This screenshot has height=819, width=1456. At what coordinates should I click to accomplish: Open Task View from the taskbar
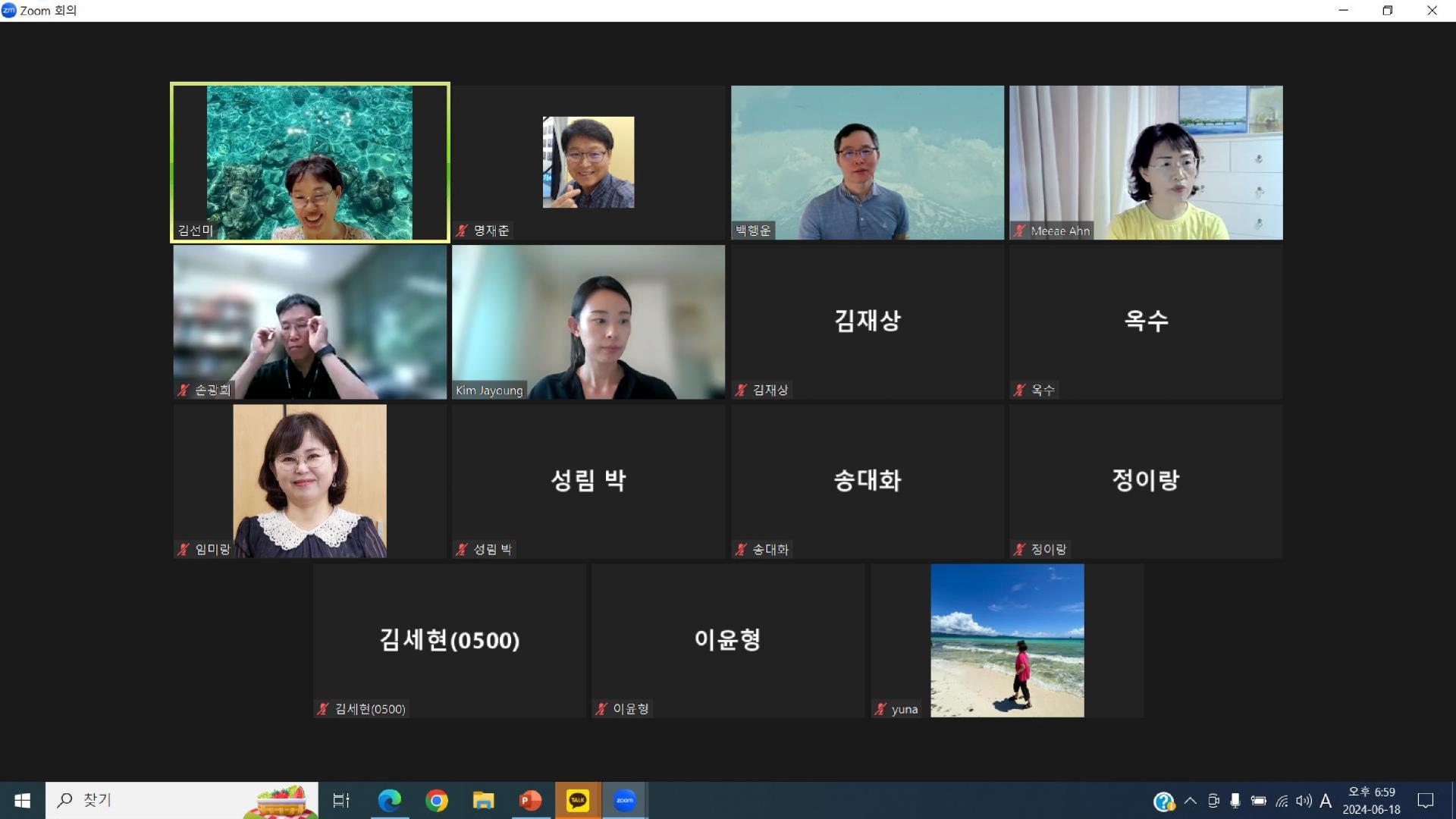tap(341, 800)
